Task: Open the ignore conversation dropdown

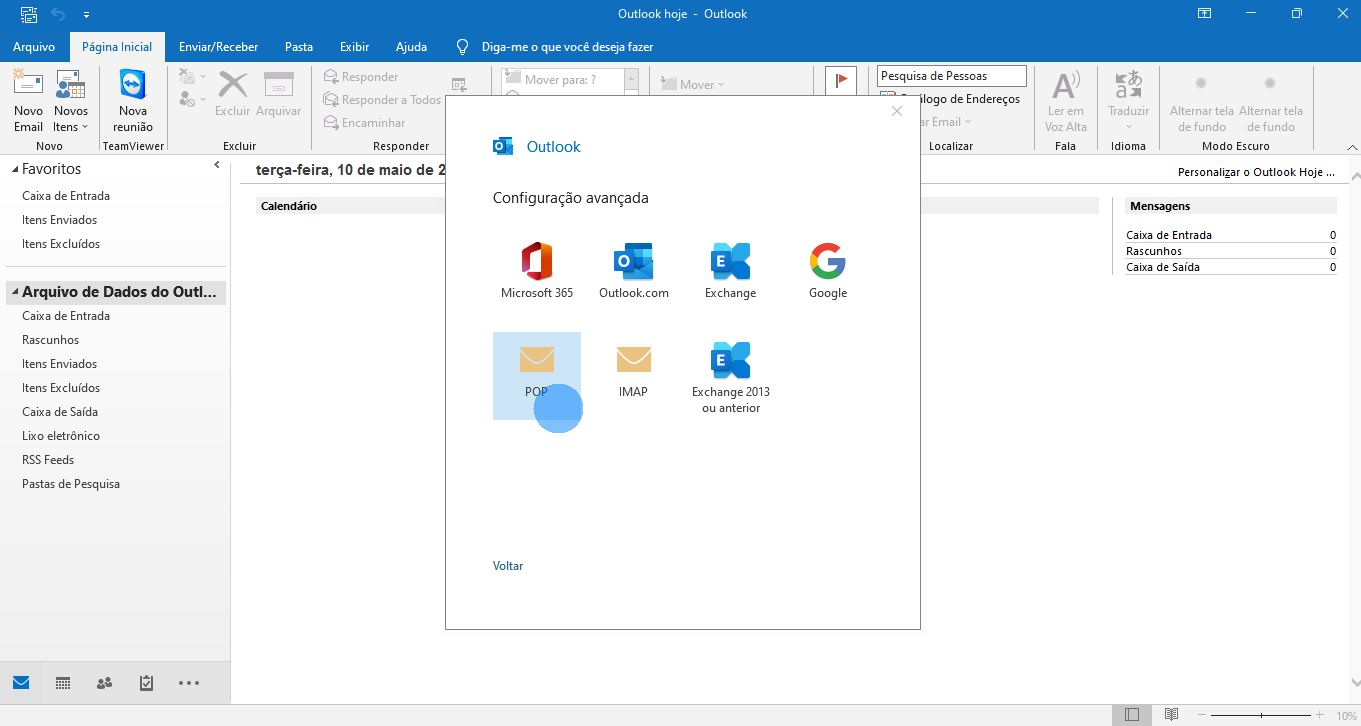Action: [192, 76]
